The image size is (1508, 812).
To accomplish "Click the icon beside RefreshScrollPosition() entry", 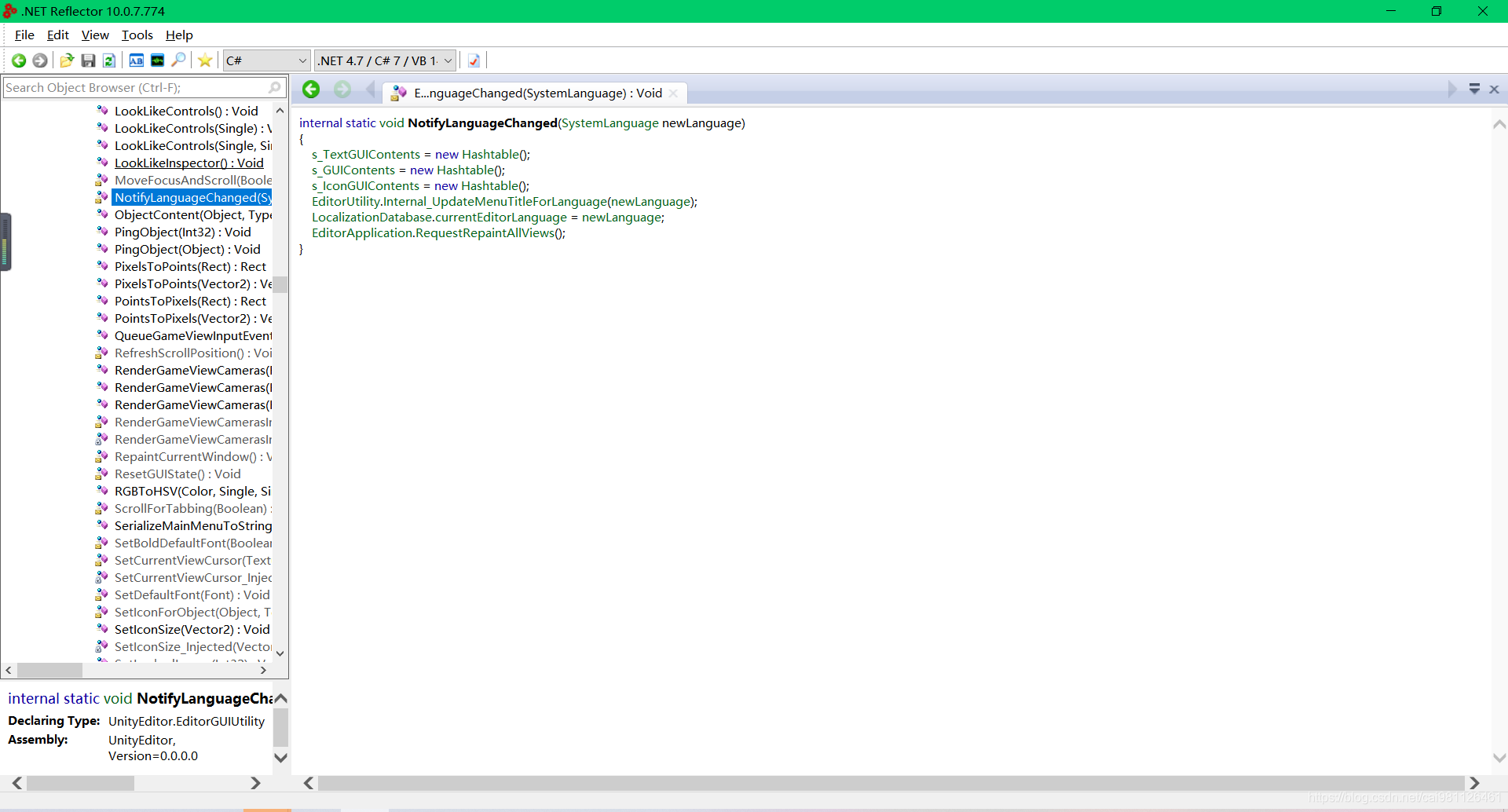I will (102, 353).
